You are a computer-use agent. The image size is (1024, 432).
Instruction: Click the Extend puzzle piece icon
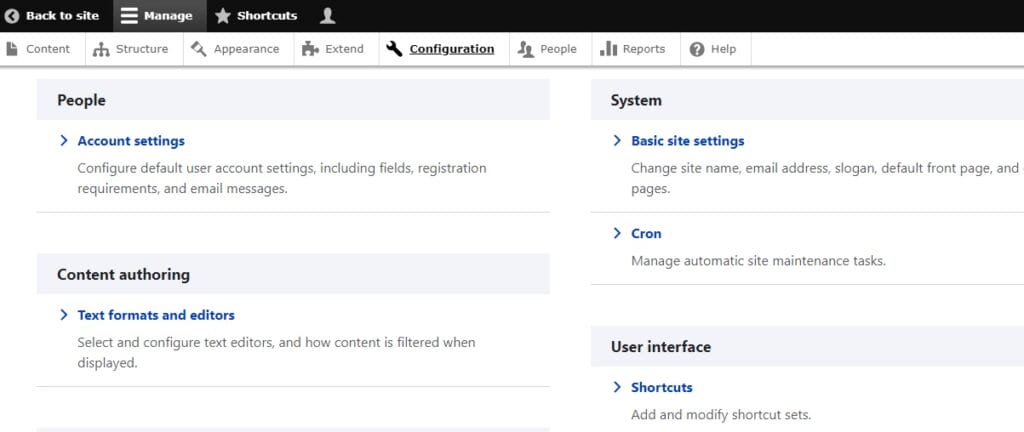click(x=310, y=49)
